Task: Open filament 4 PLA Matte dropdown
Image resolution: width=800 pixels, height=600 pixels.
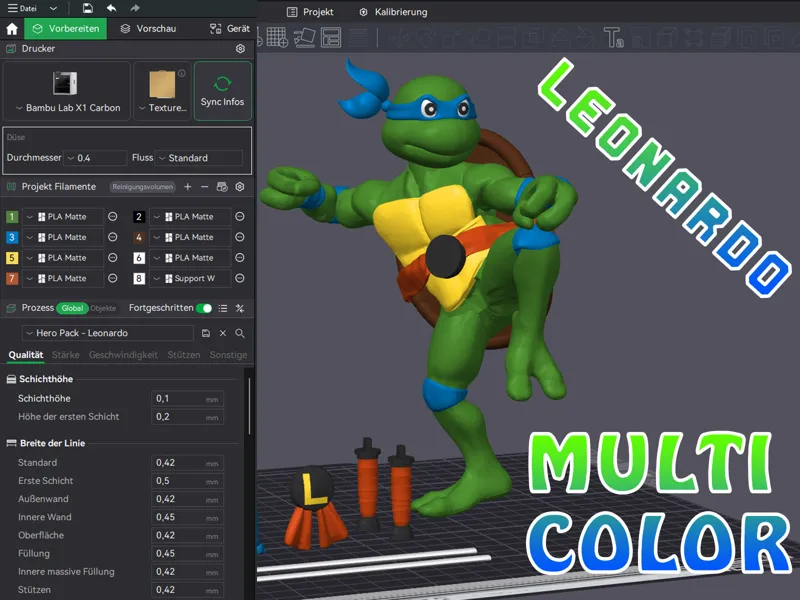Action: (x=190, y=237)
